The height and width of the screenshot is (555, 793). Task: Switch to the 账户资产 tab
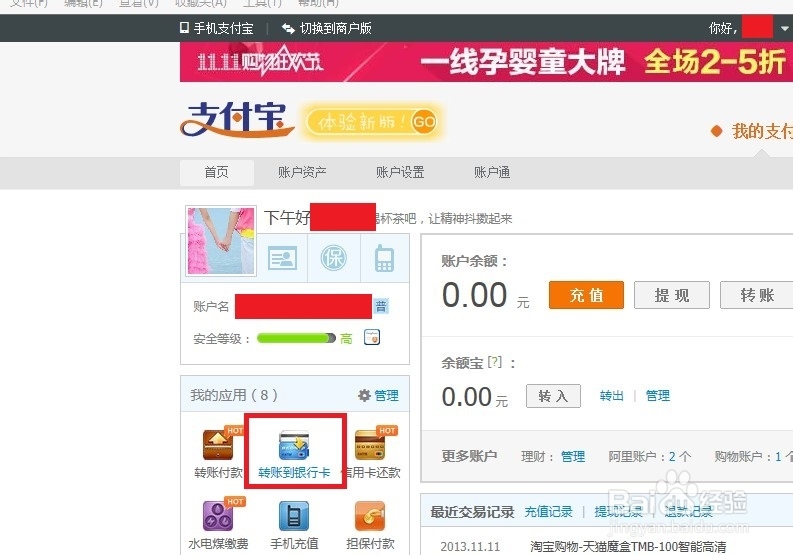(302, 173)
